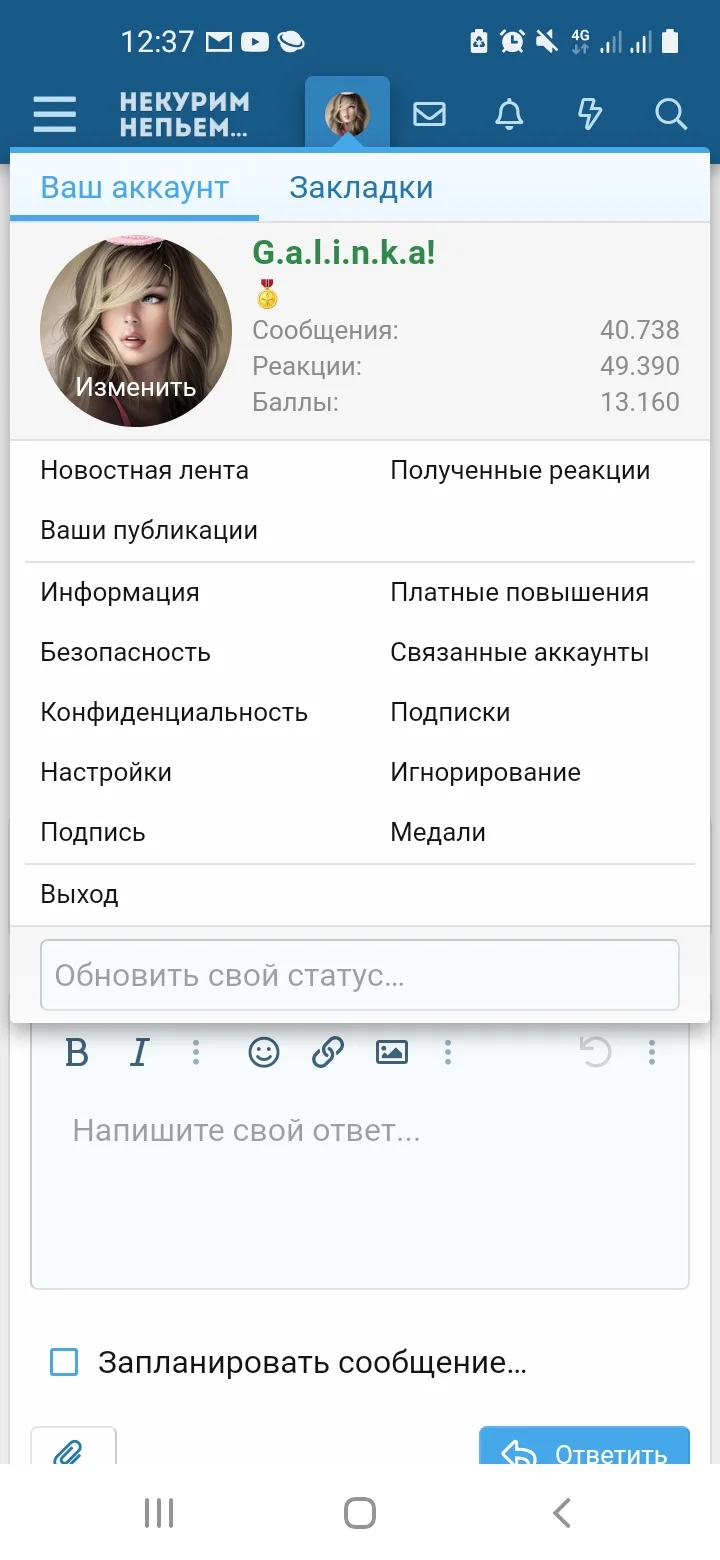Open Настройки from the account menu
Viewport: 720px width, 1560px height.
105,772
